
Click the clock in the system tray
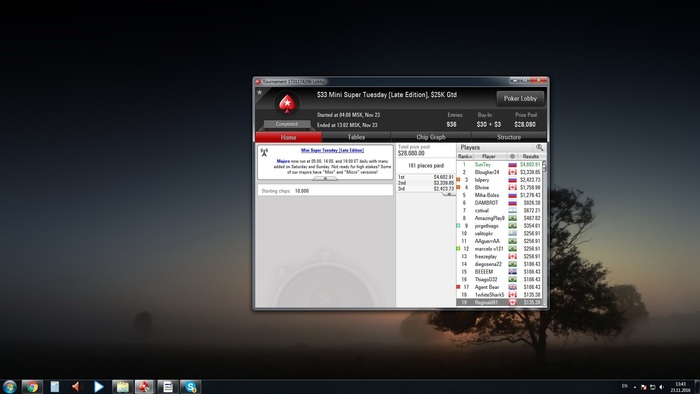[680, 387]
